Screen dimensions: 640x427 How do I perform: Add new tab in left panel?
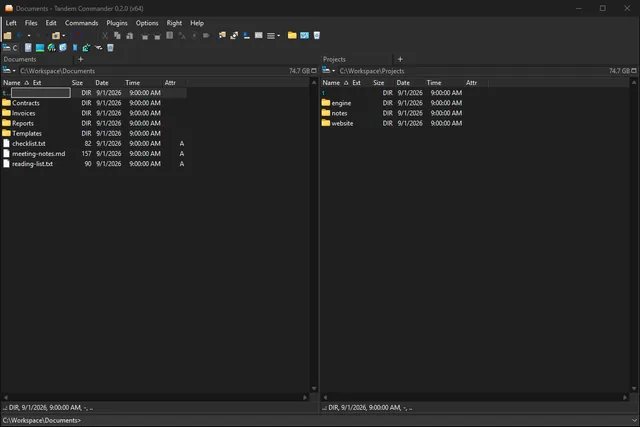point(81,59)
